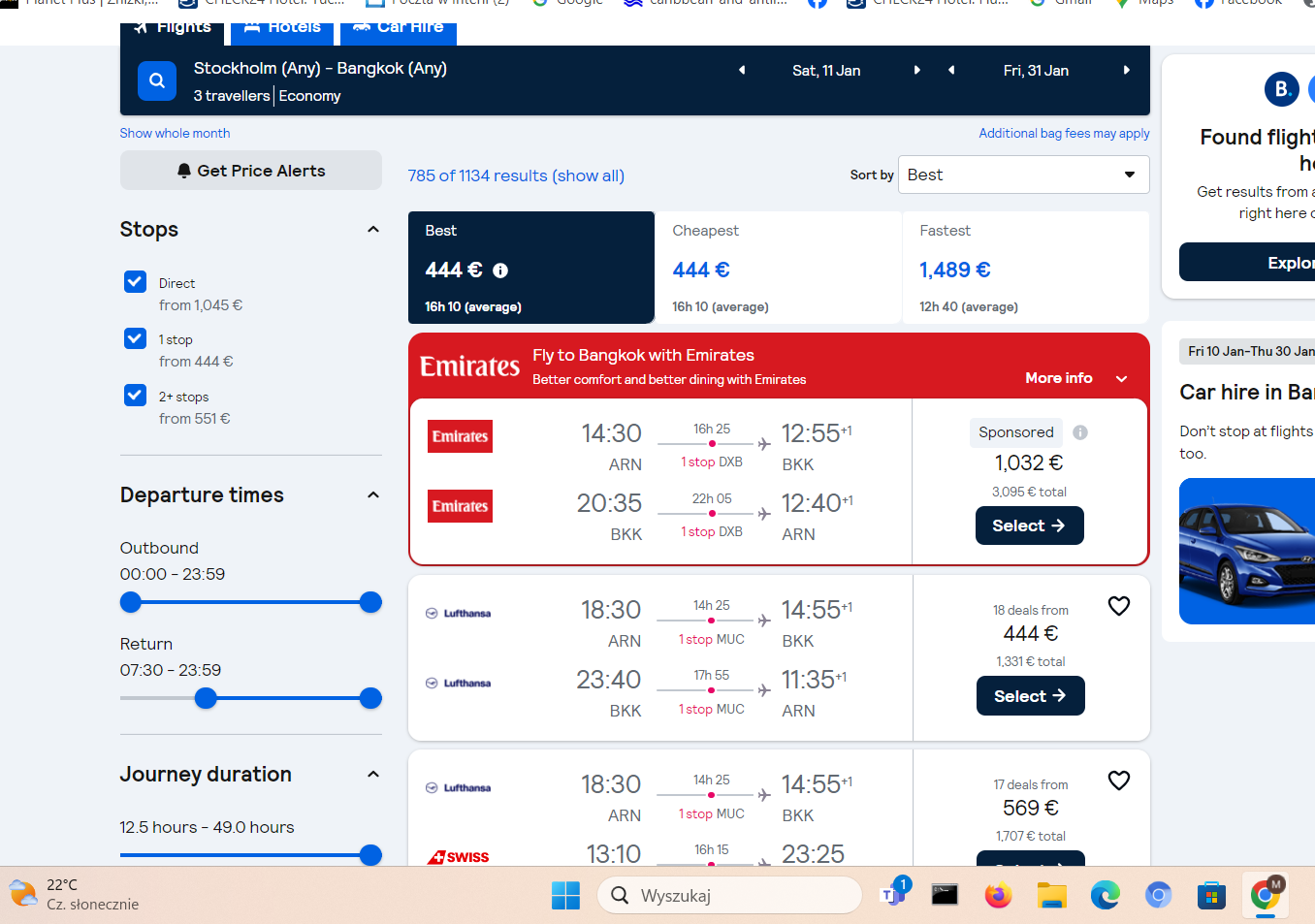Click Stockholm (Any) - Bangkok (Any) route text
This screenshot has width=1315, height=924.
point(320,68)
